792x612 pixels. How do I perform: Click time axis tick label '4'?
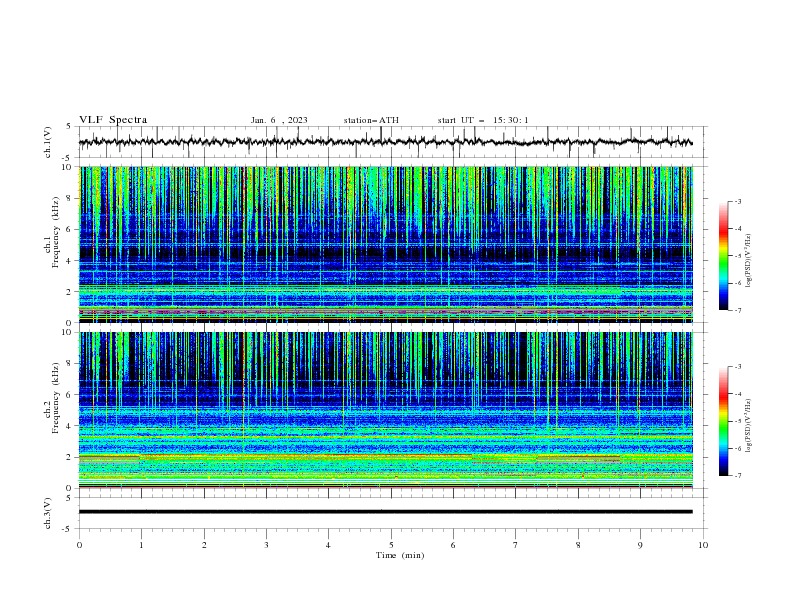[328, 545]
